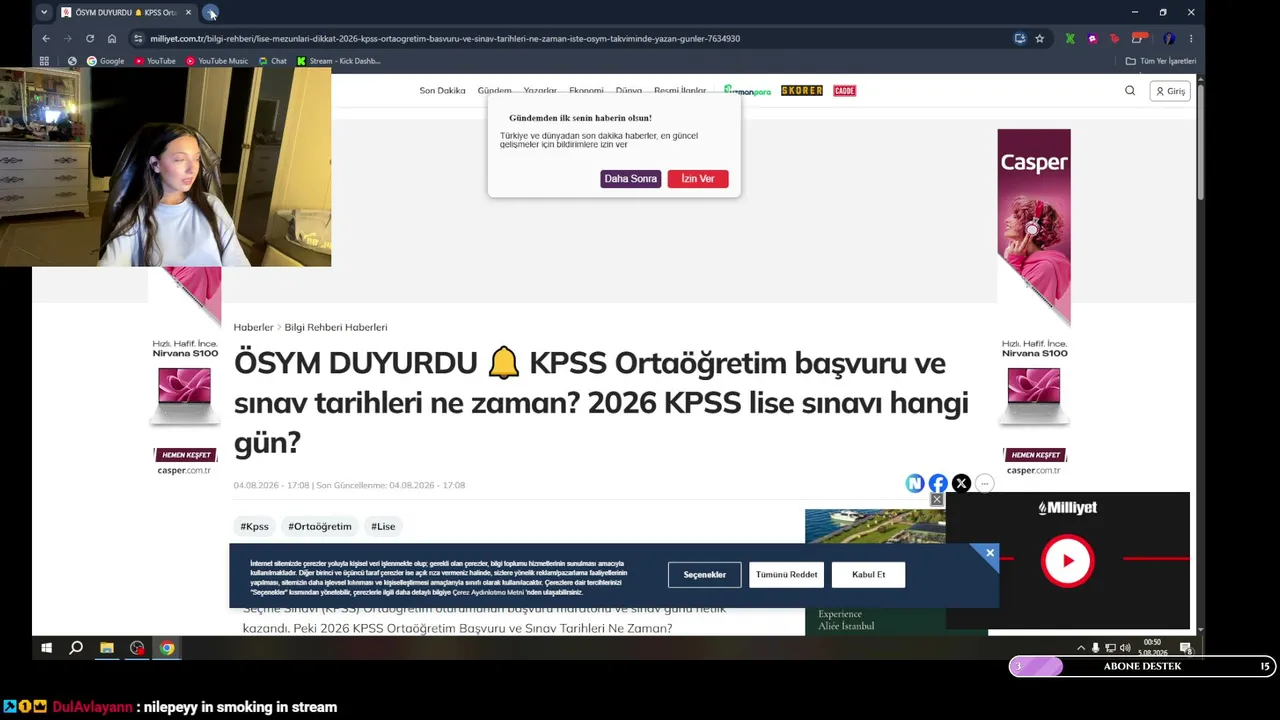The image size is (1280, 720).
Task: Click the ABONE DESTEK progress bar
Action: click(x=1142, y=667)
